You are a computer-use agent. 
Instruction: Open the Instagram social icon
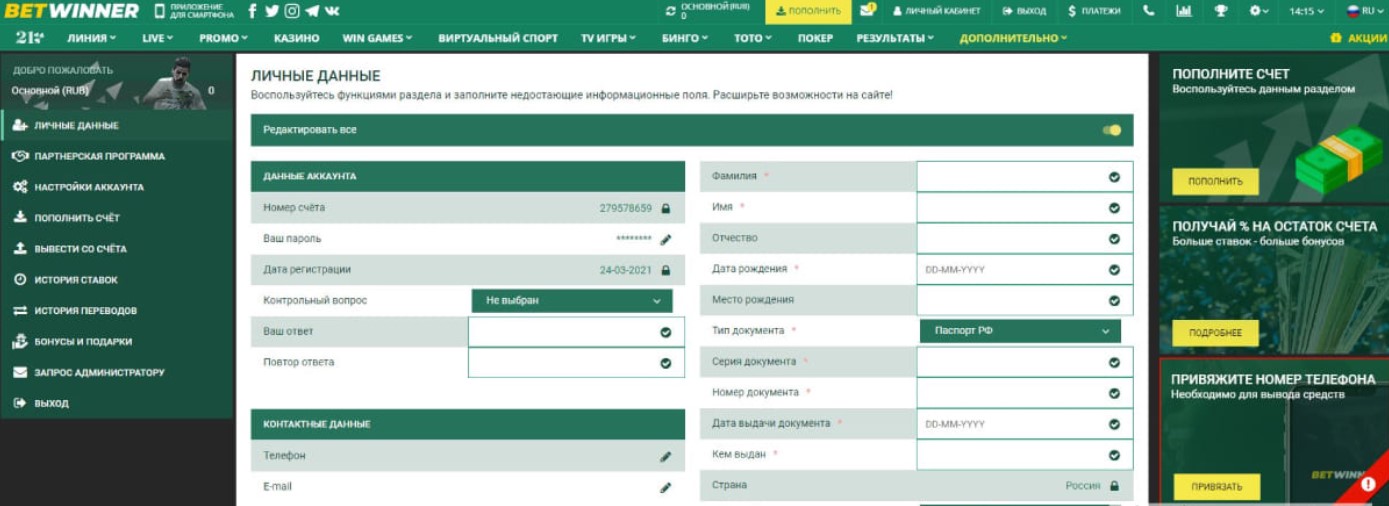click(292, 11)
